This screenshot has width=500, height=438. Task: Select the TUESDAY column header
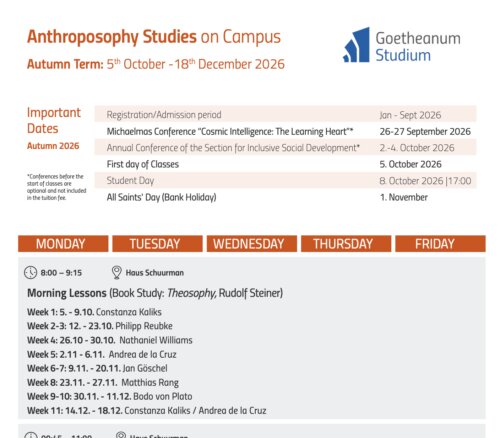coord(157,244)
